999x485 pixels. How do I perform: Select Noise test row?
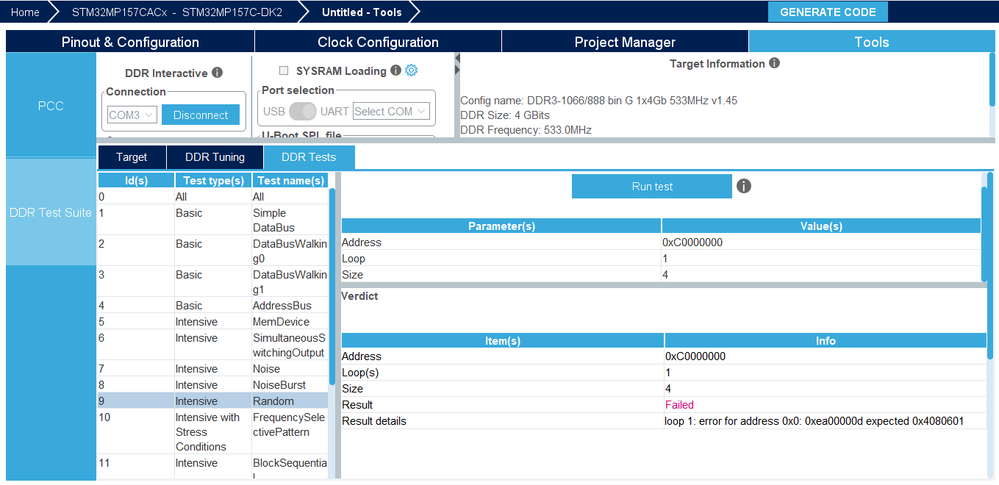pyautogui.click(x=213, y=368)
